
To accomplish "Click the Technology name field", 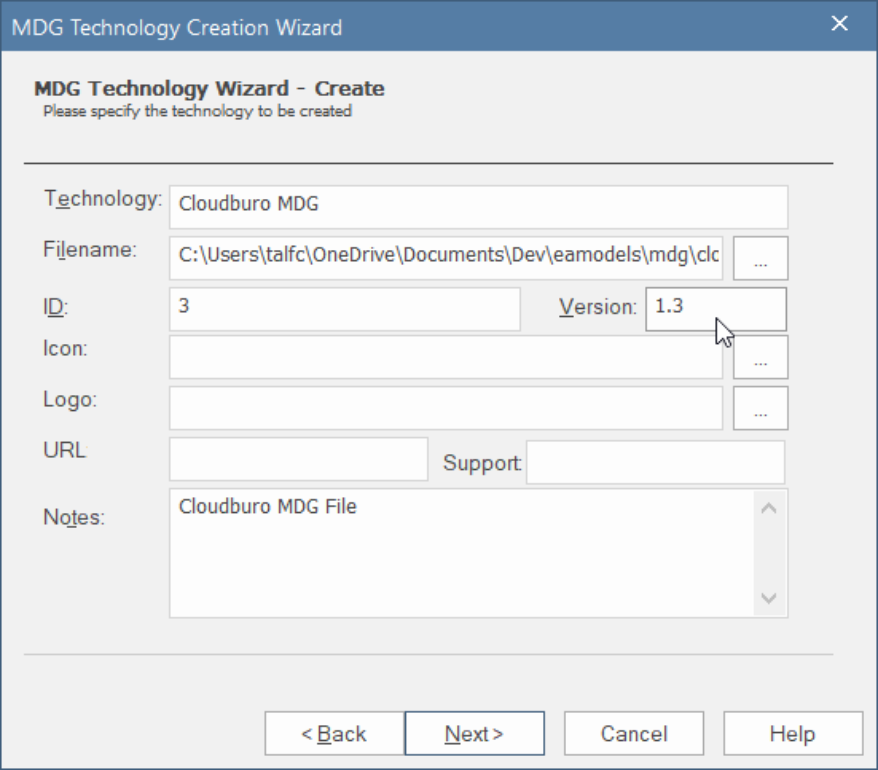I will [x=478, y=206].
